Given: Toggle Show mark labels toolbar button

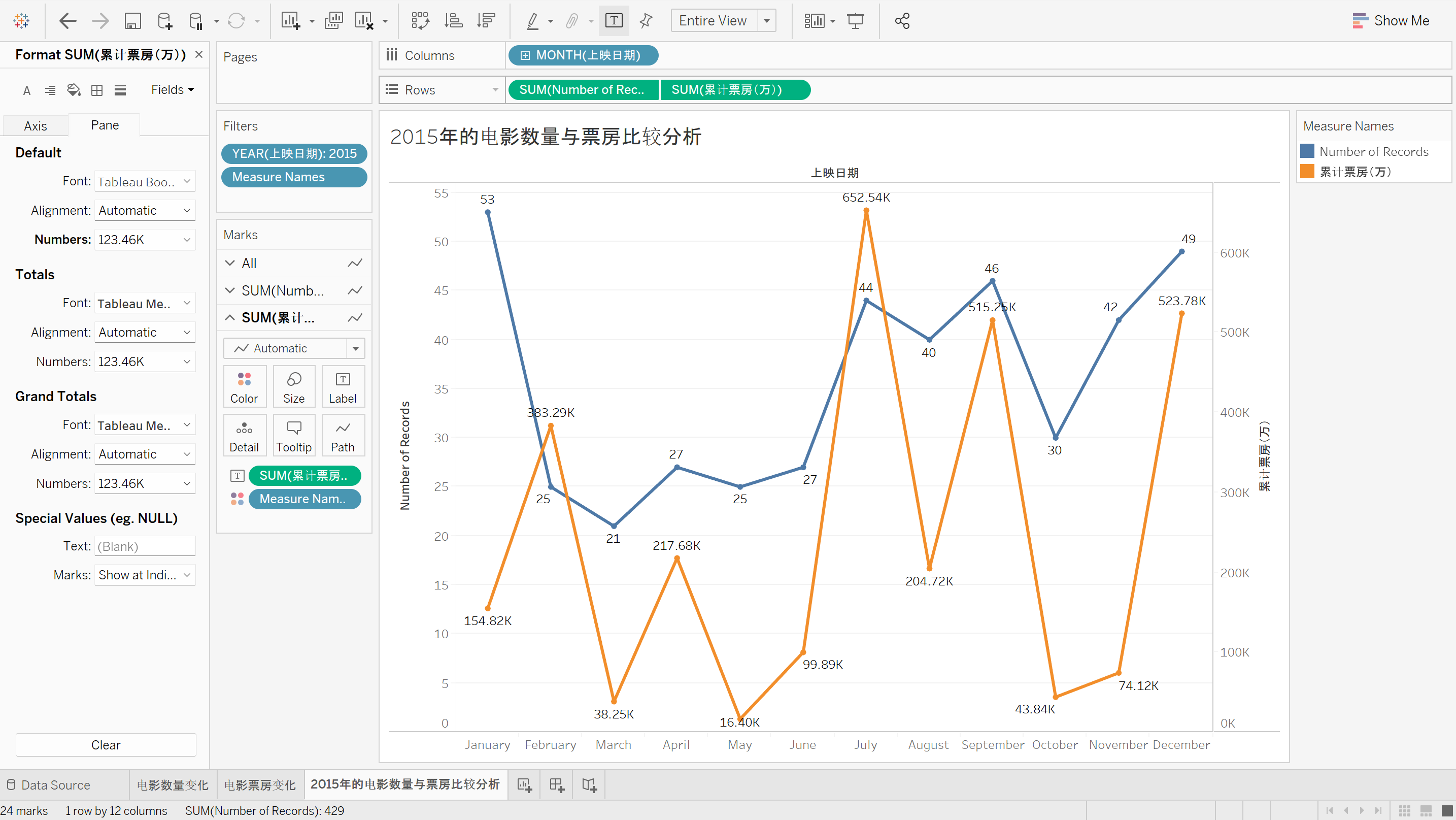Looking at the screenshot, I should [614, 21].
